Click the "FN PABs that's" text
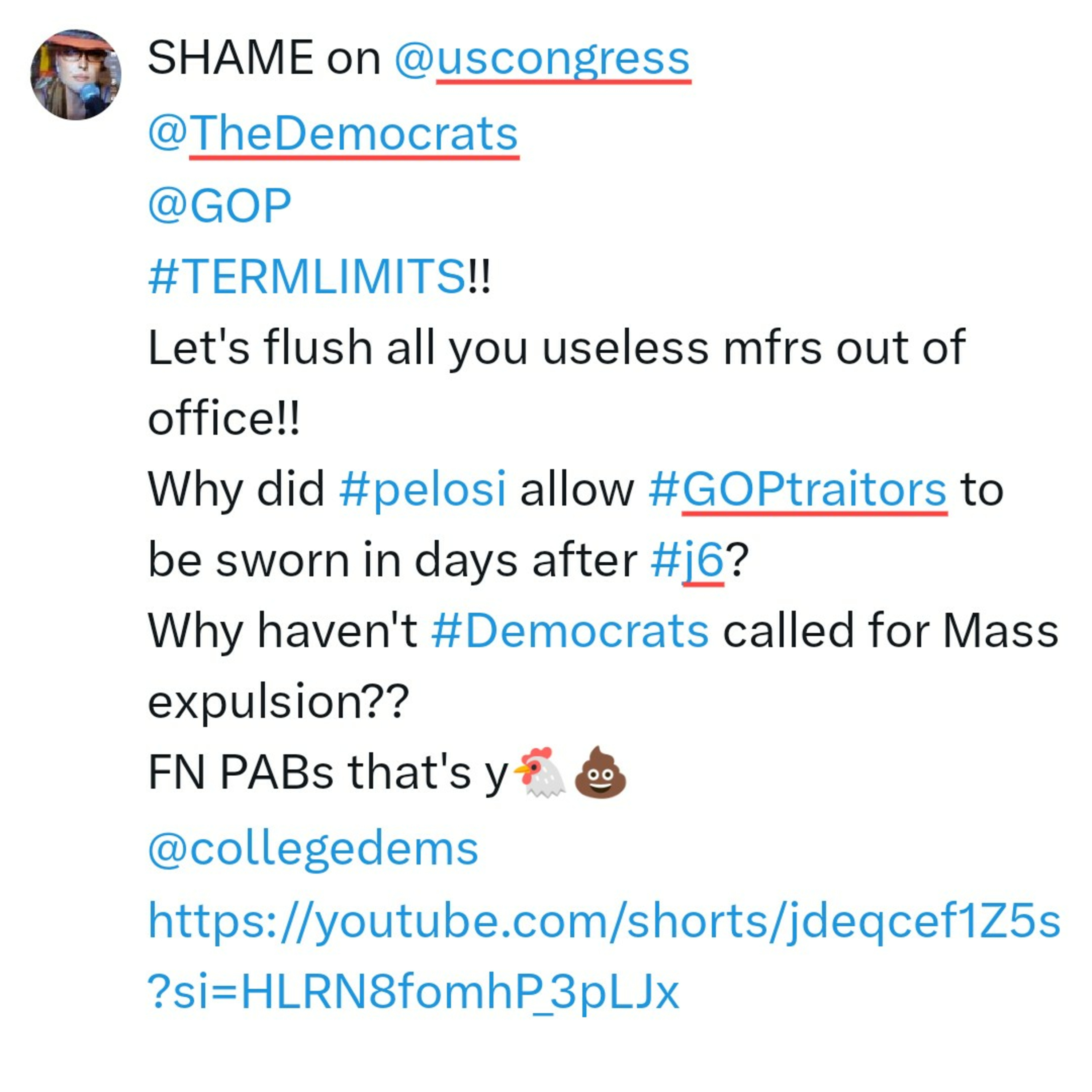This screenshot has width=1092, height=1092. point(309,773)
